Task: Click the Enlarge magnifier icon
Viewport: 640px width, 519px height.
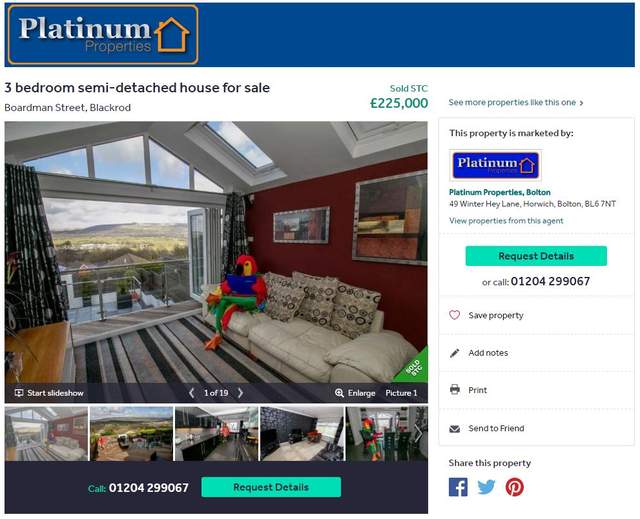Action: pos(339,393)
